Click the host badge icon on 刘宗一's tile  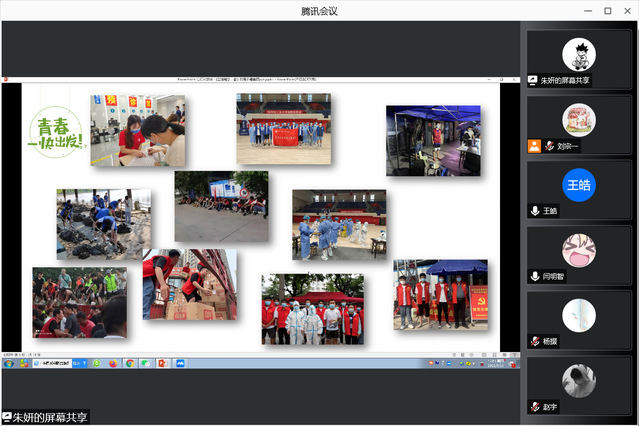tap(535, 146)
